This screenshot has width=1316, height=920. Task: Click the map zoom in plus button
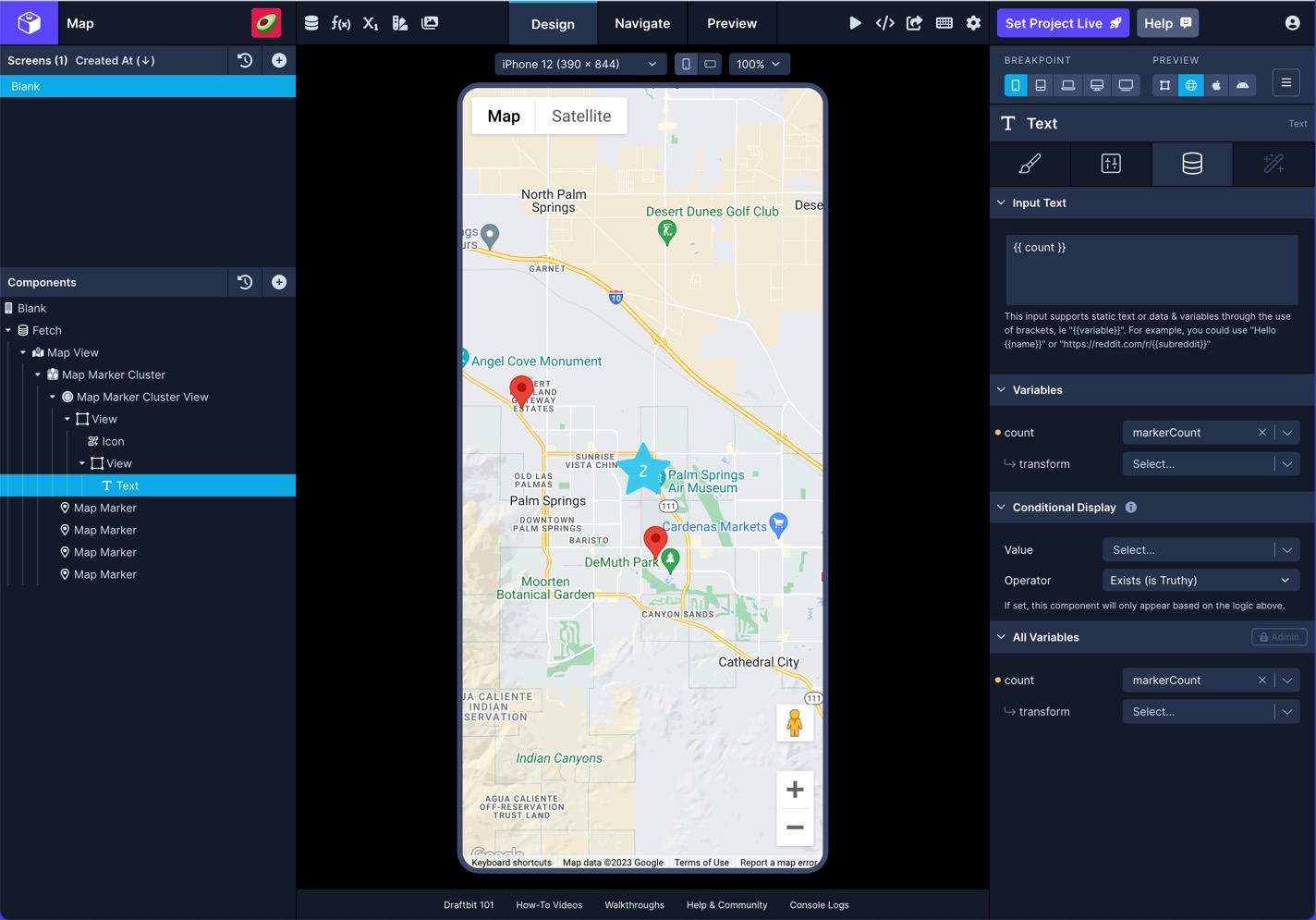795,790
